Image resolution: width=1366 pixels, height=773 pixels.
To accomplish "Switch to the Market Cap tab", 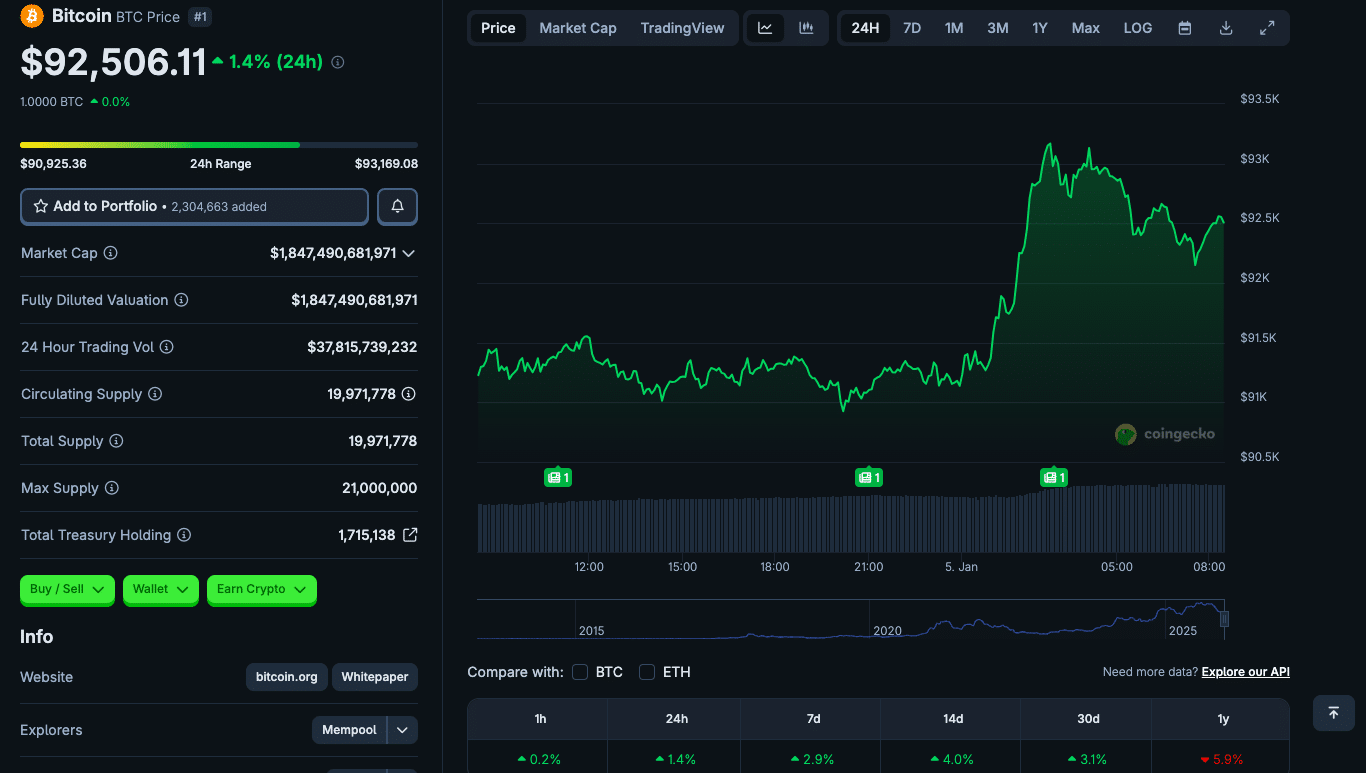I will click(578, 28).
